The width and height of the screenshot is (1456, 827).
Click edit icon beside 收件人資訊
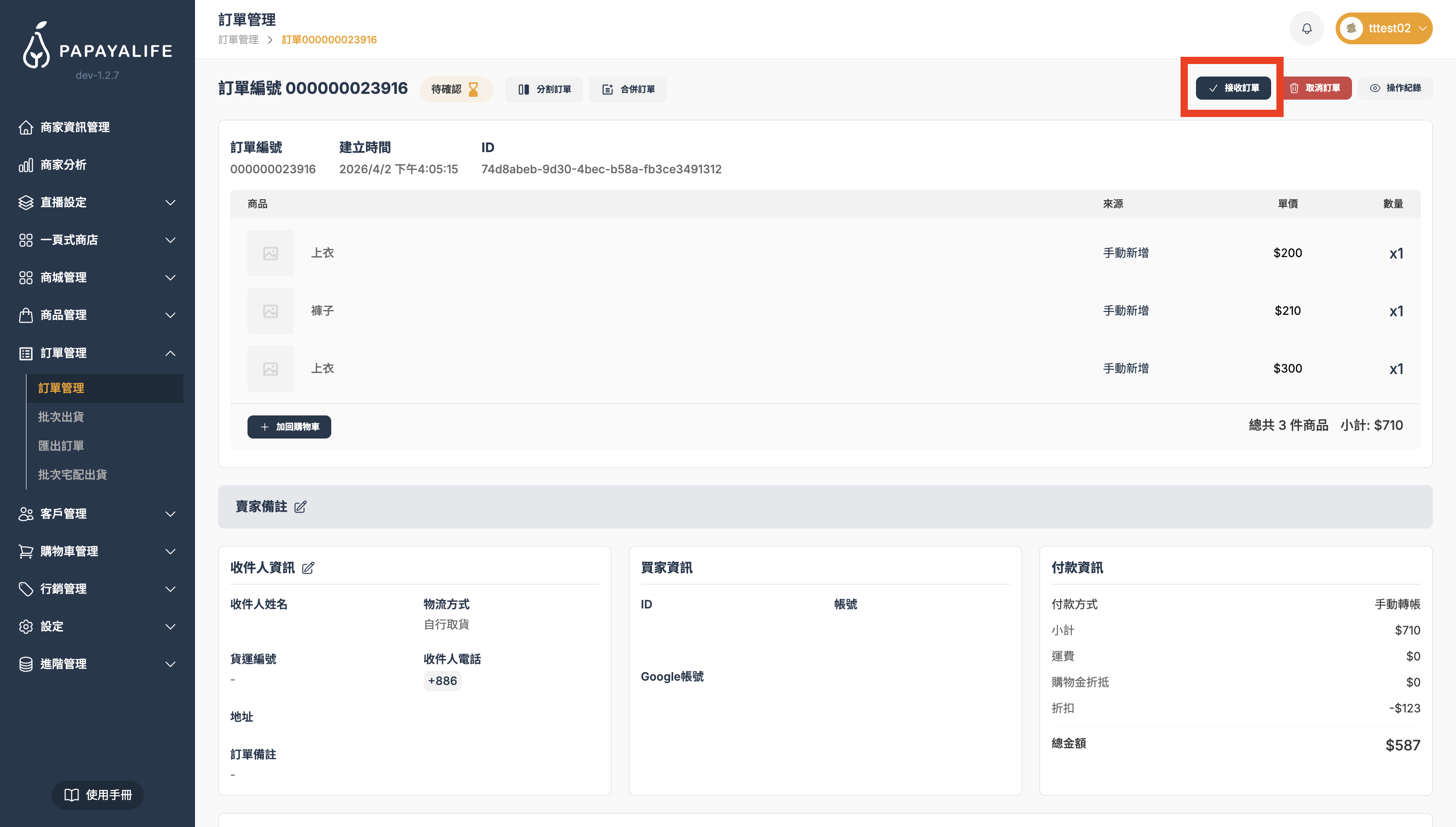[308, 568]
